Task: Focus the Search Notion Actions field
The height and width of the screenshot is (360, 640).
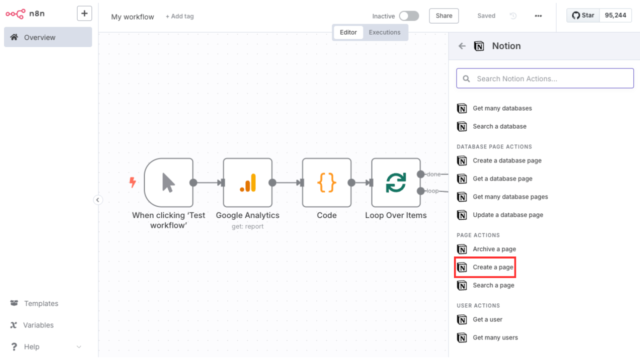Action: (545, 78)
